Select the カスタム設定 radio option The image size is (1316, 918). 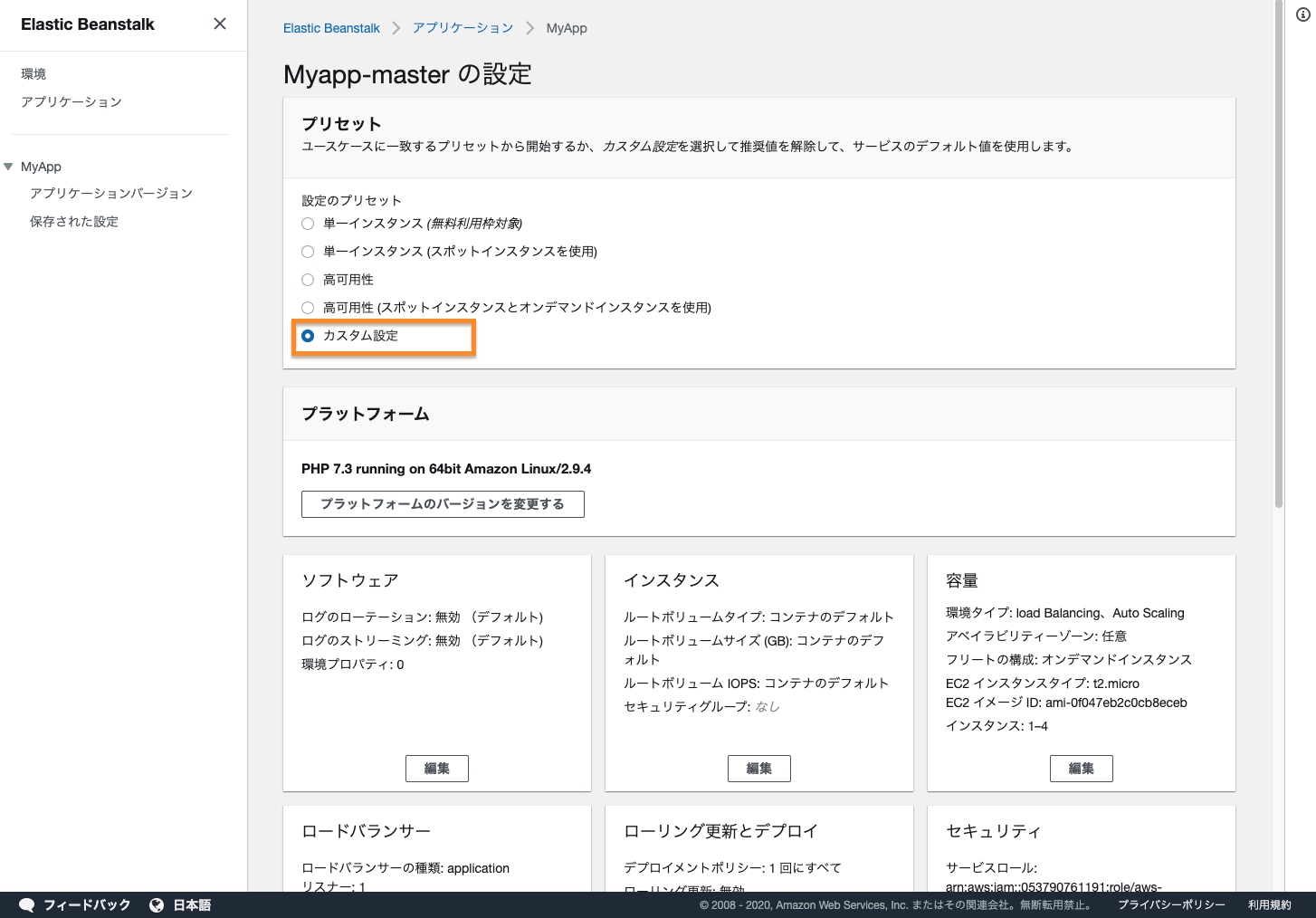pyautogui.click(x=308, y=336)
